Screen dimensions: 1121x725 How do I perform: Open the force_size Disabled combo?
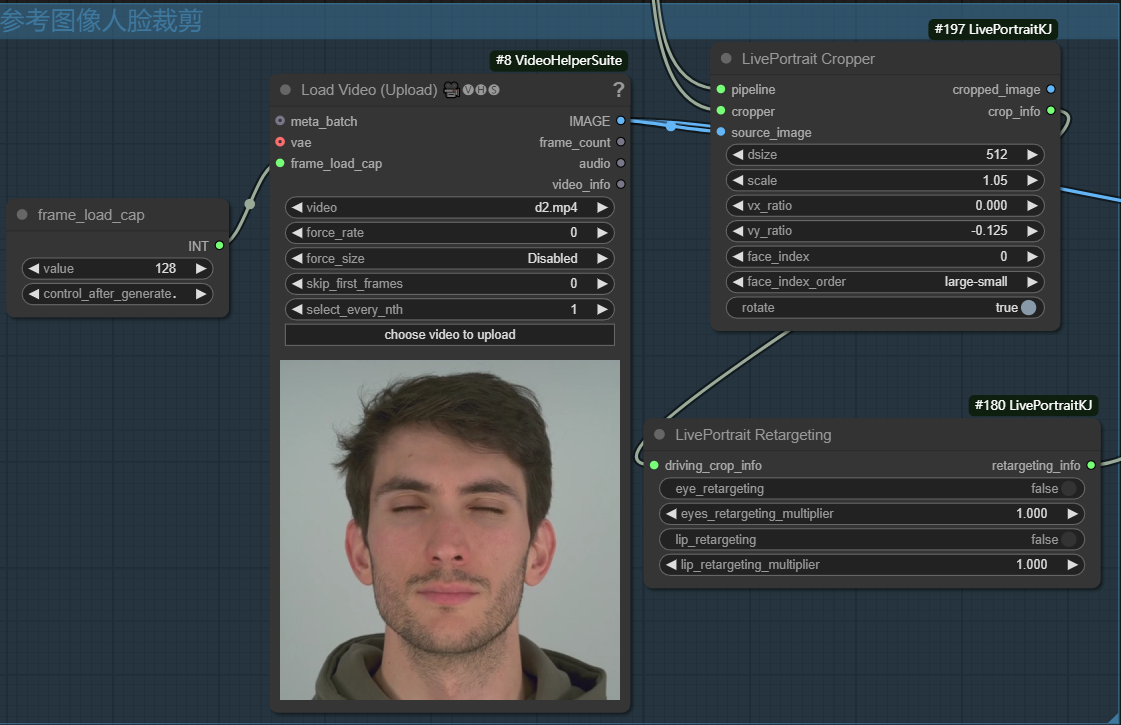point(449,258)
